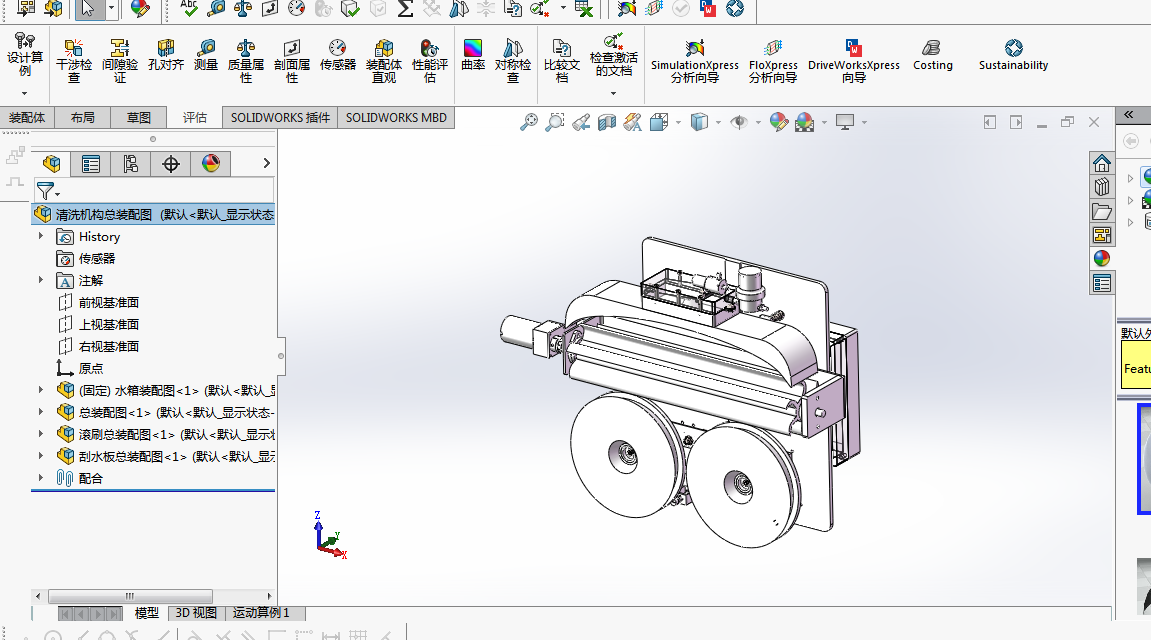
Task: Toggle 曲率 curvature display
Action: pos(473,55)
